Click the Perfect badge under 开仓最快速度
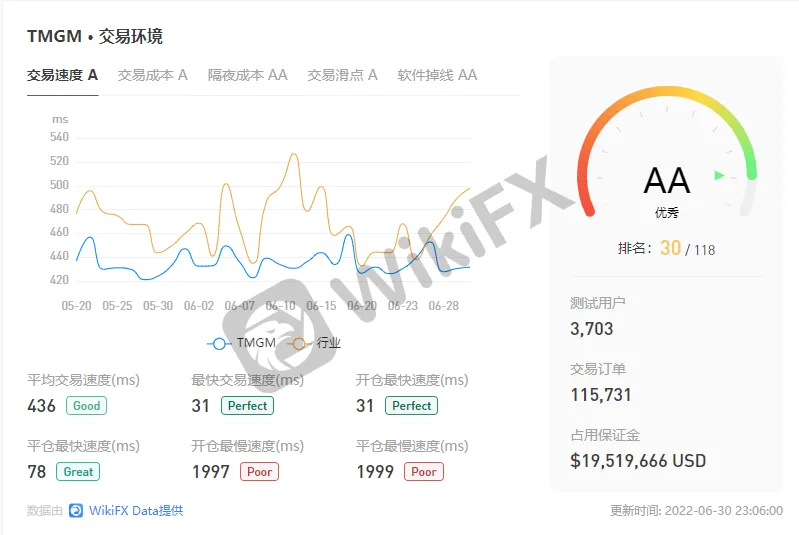The height and width of the screenshot is (535, 799). (x=411, y=406)
